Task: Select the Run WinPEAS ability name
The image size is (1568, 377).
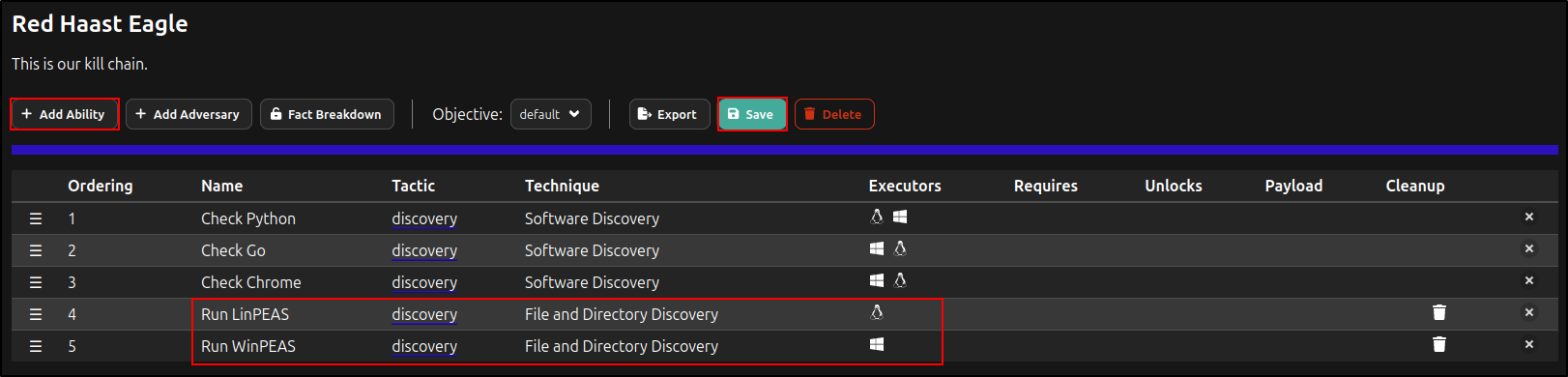Action: coord(248,346)
